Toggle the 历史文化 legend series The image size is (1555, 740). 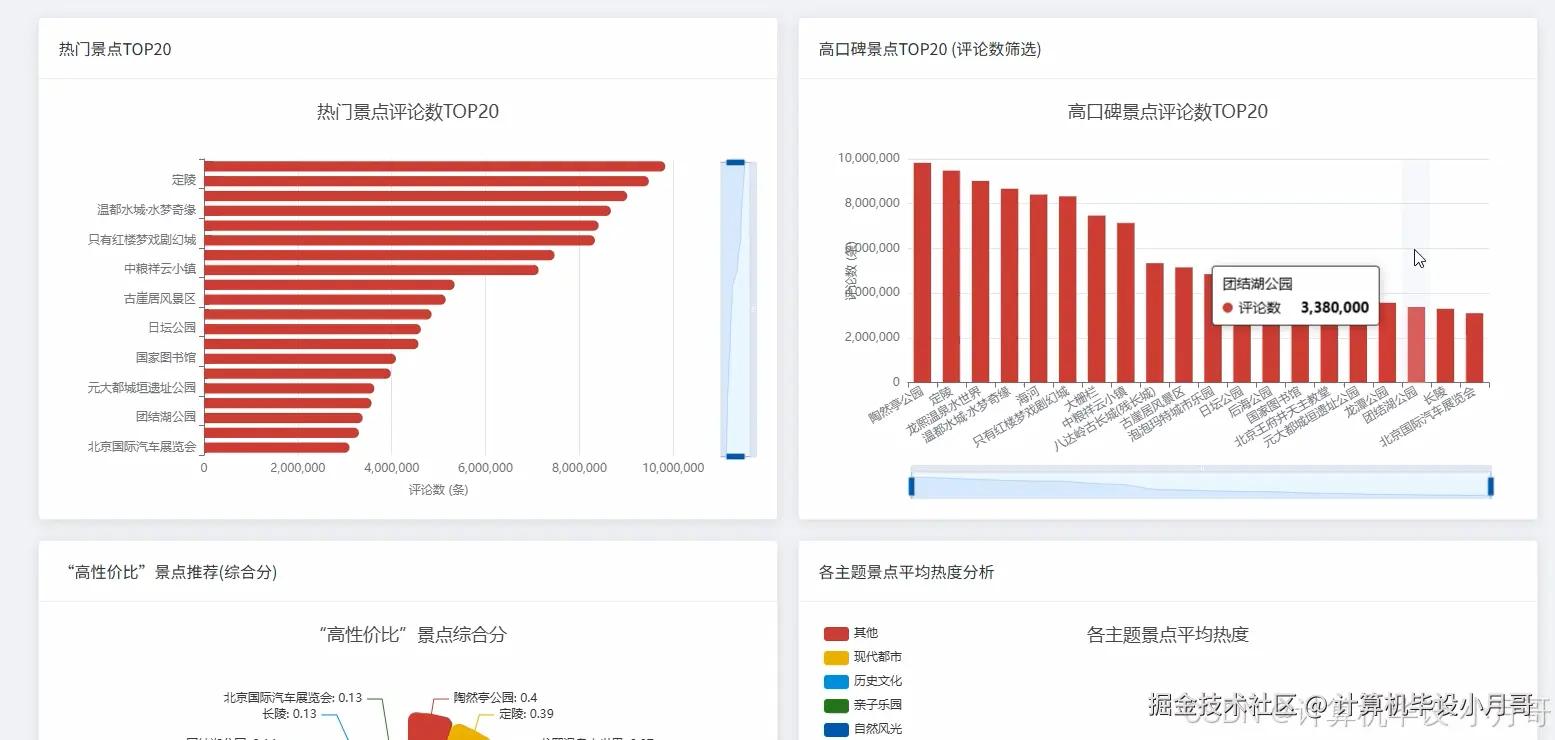coord(863,681)
